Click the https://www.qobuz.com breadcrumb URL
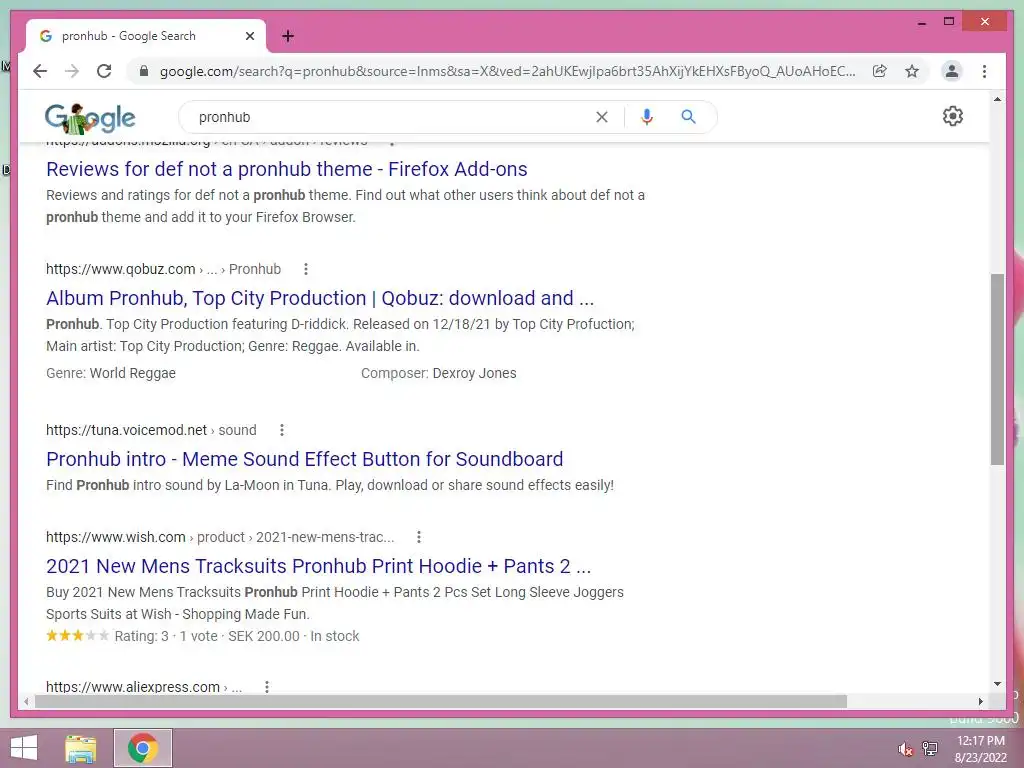This screenshot has width=1024, height=768. point(120,269)
